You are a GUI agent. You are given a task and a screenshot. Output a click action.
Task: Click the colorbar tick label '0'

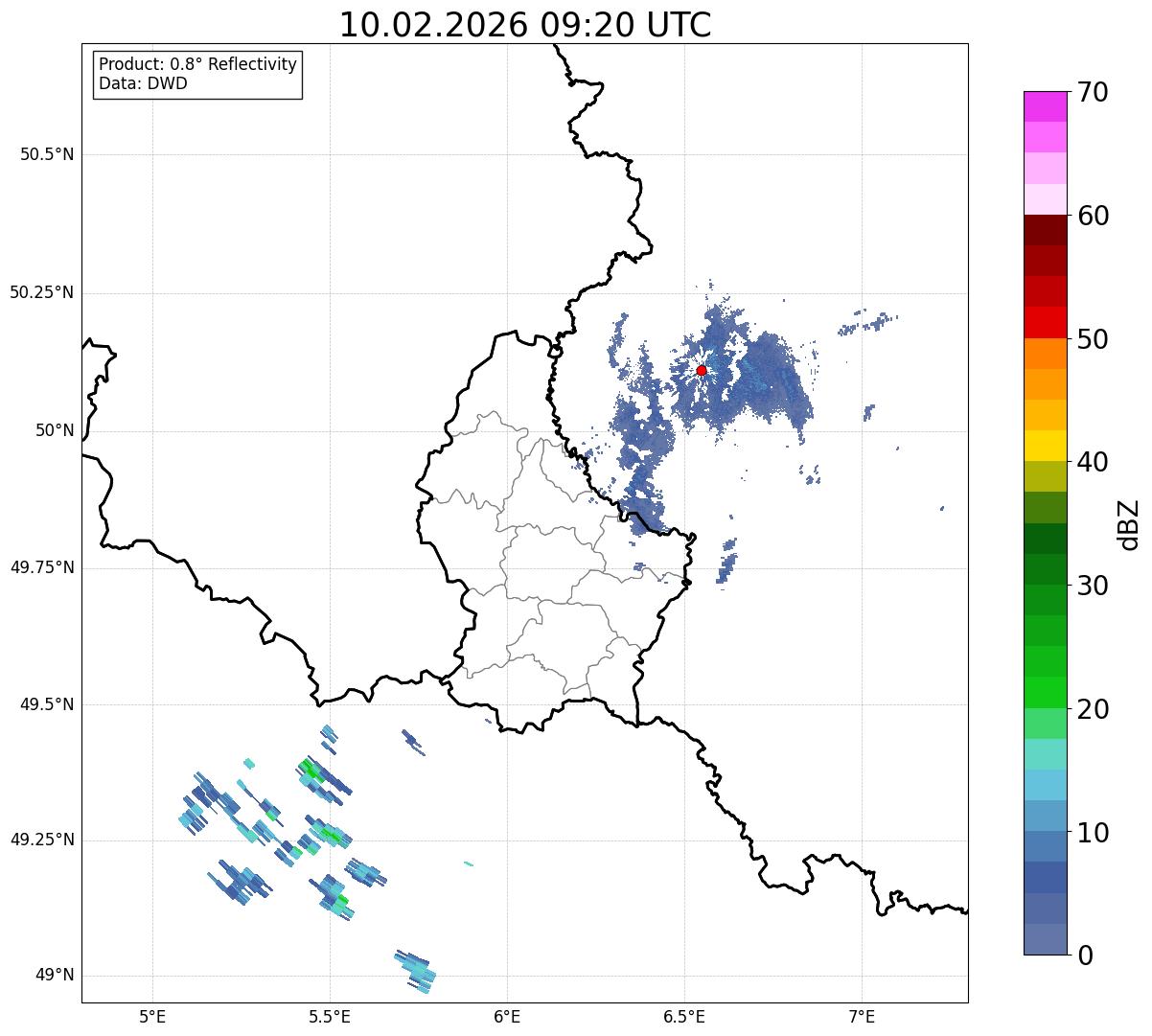(x=1085, y=955)
